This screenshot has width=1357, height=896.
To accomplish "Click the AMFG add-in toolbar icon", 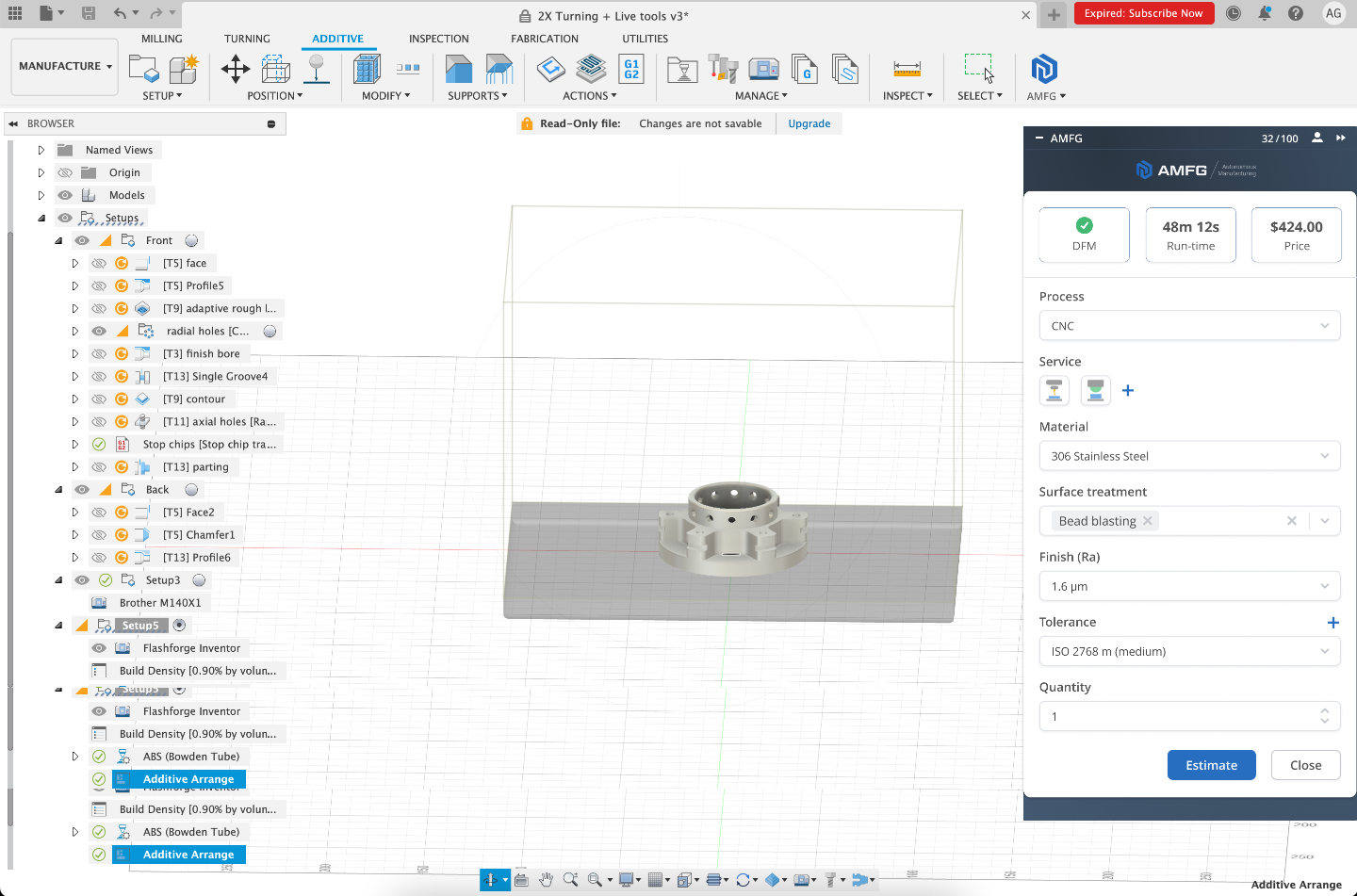I will 1044,69.
